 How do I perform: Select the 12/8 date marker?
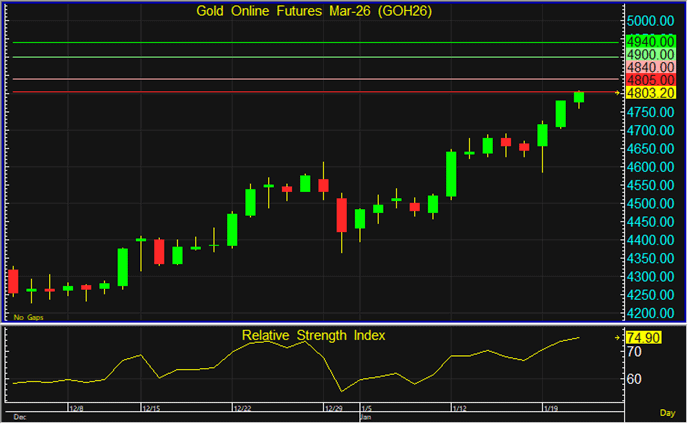coord(75,408)
